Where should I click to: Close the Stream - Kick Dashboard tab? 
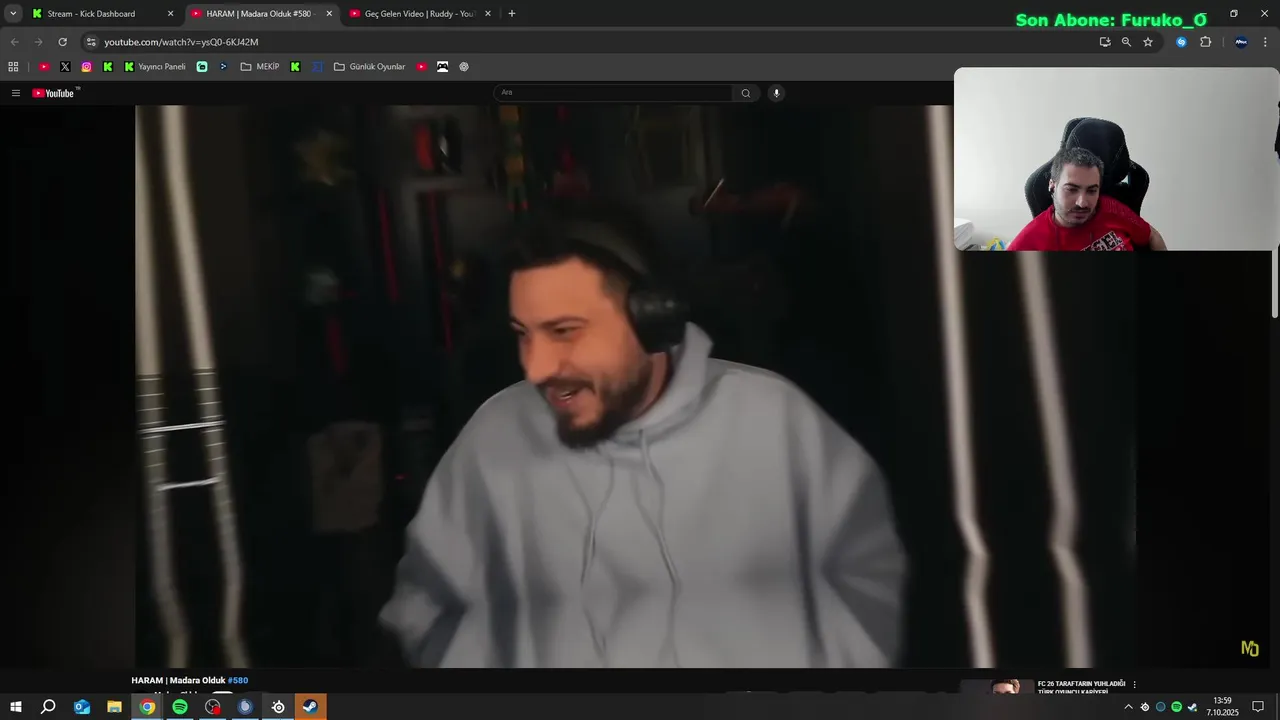[170, 14]
